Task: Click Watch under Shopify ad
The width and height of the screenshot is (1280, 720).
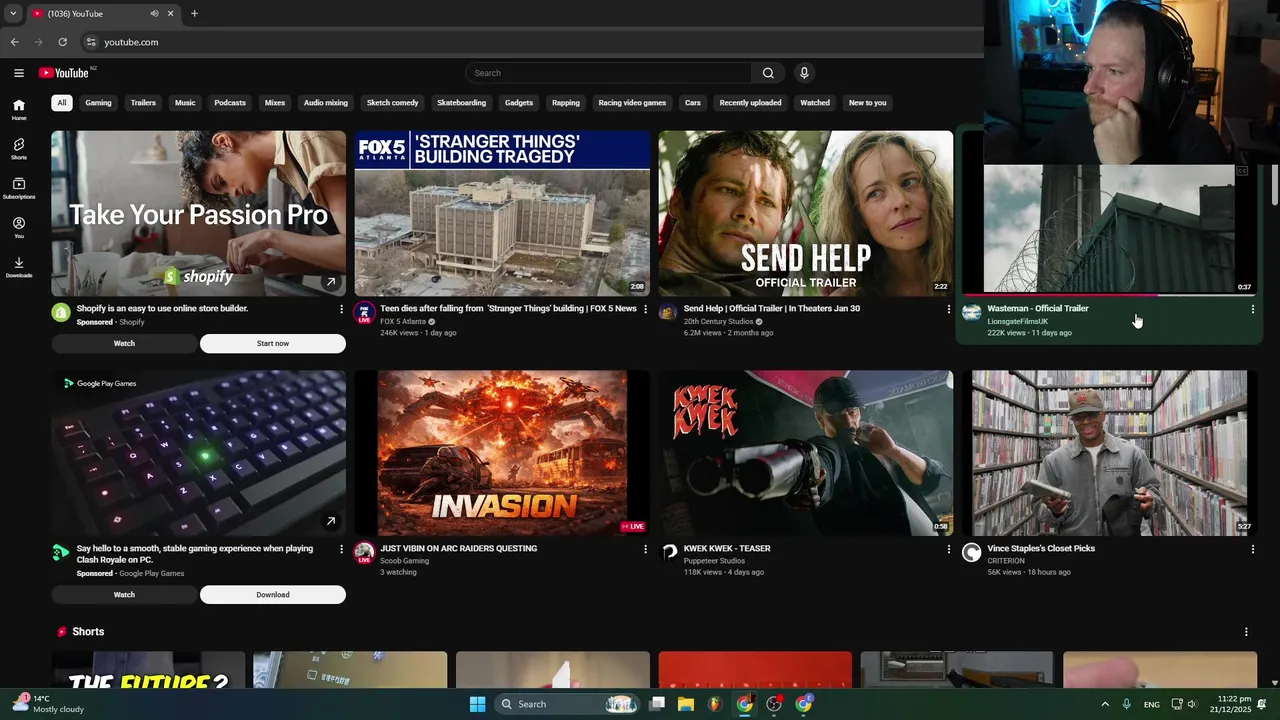Action: tap(124, 343)
